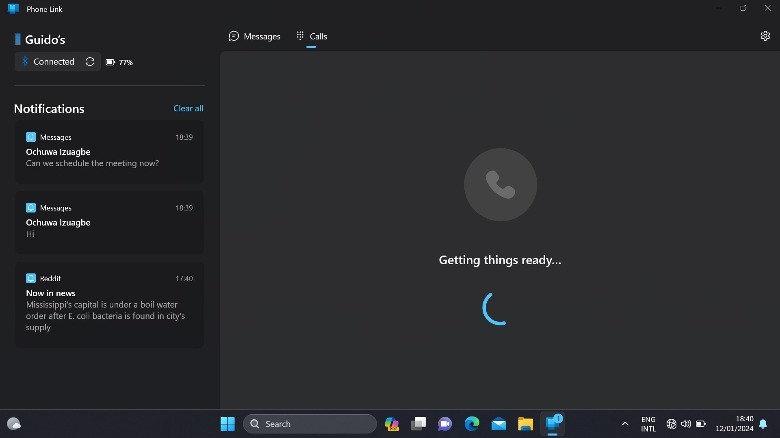Screen dimensions: 780x438
Task: Open the Reddit 'Now in news' notification
Action: tap(109, 305)
